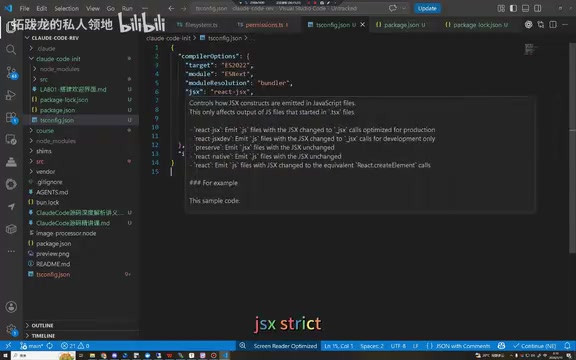
Task: Open the View menu
Action: pos(93,8)
